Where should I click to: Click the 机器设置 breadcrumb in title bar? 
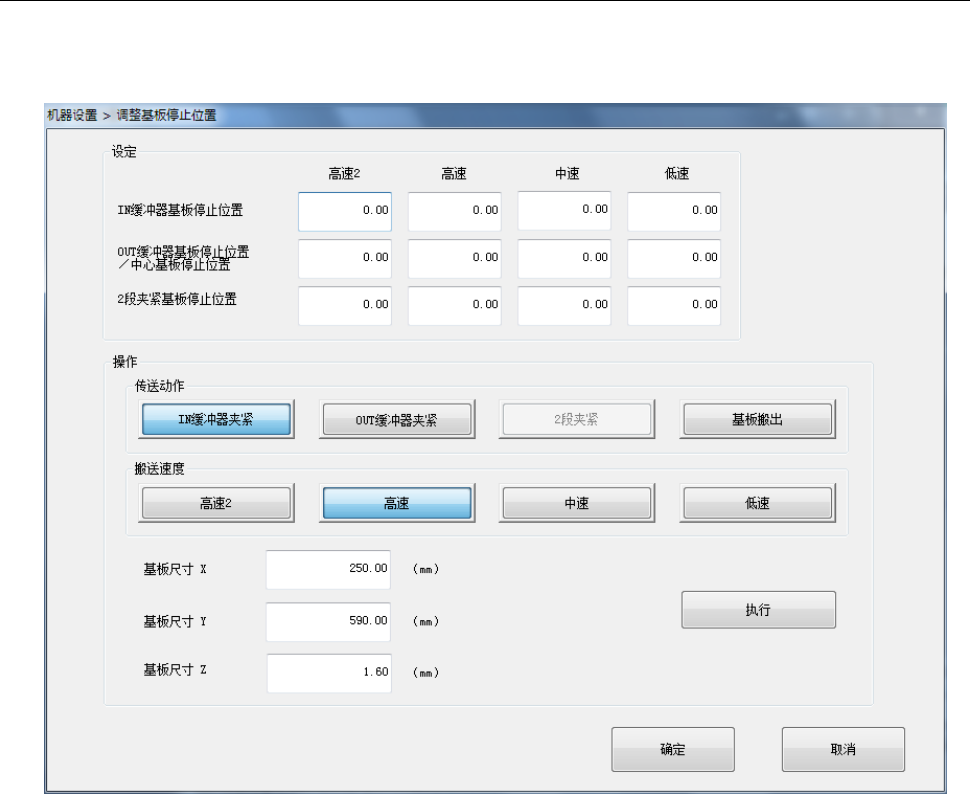click(x=72, y=115)
